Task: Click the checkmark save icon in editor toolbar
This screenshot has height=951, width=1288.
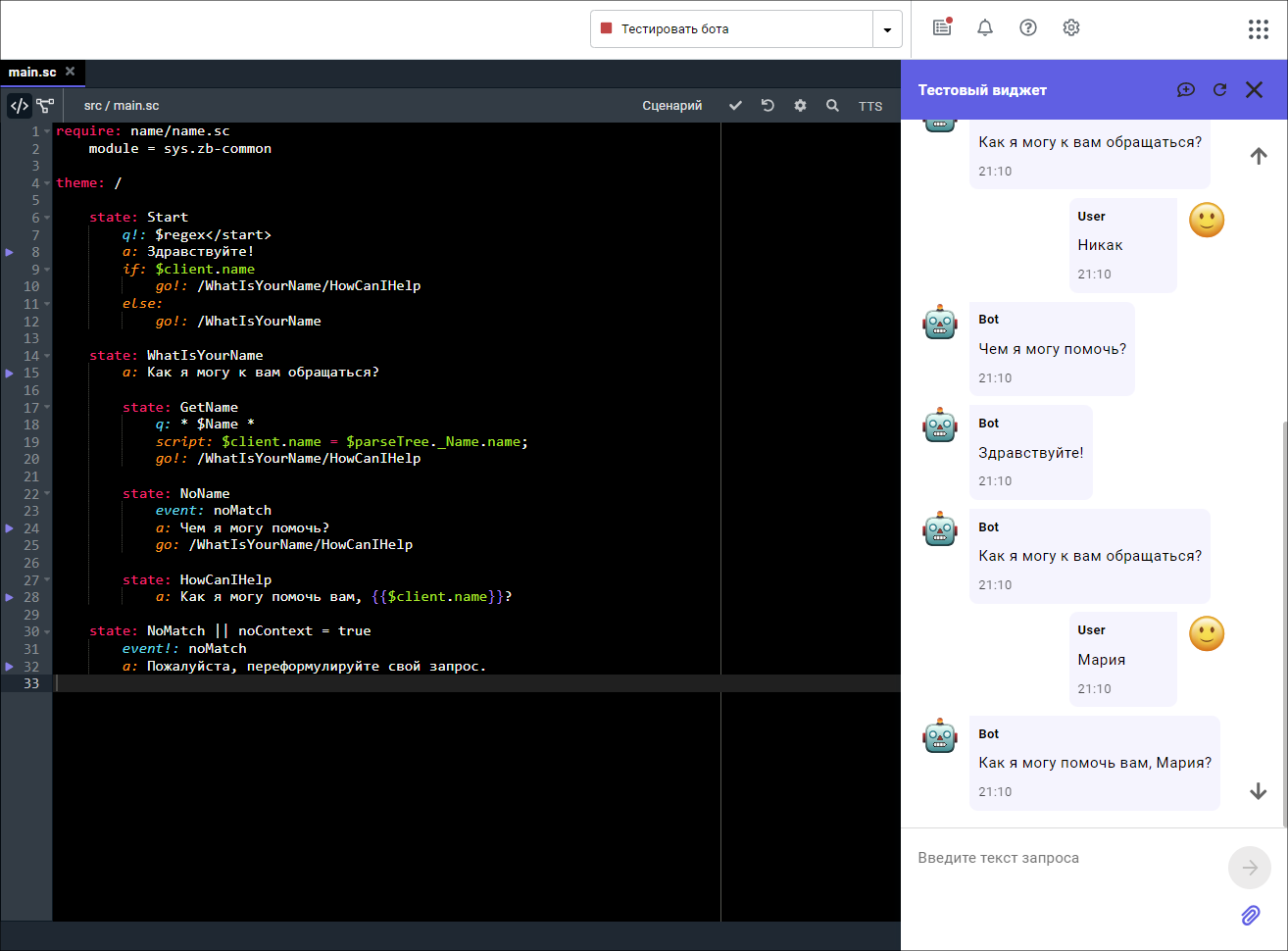Action: pos(735,106)
